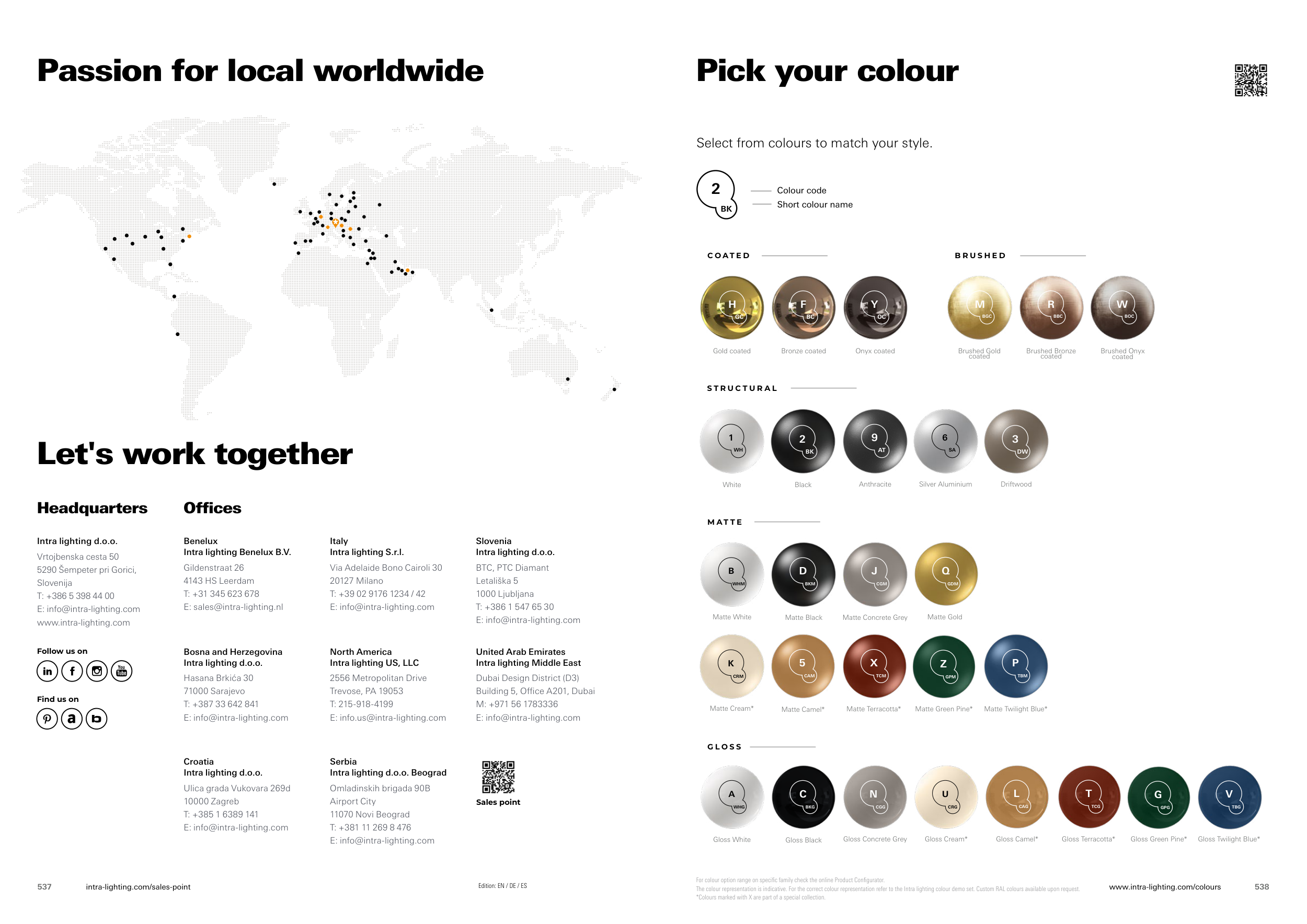The height and width of the screenshot is (924, 1307).
Task: Open the Archiproducts 'a' icon
Action: click(72, 719)
